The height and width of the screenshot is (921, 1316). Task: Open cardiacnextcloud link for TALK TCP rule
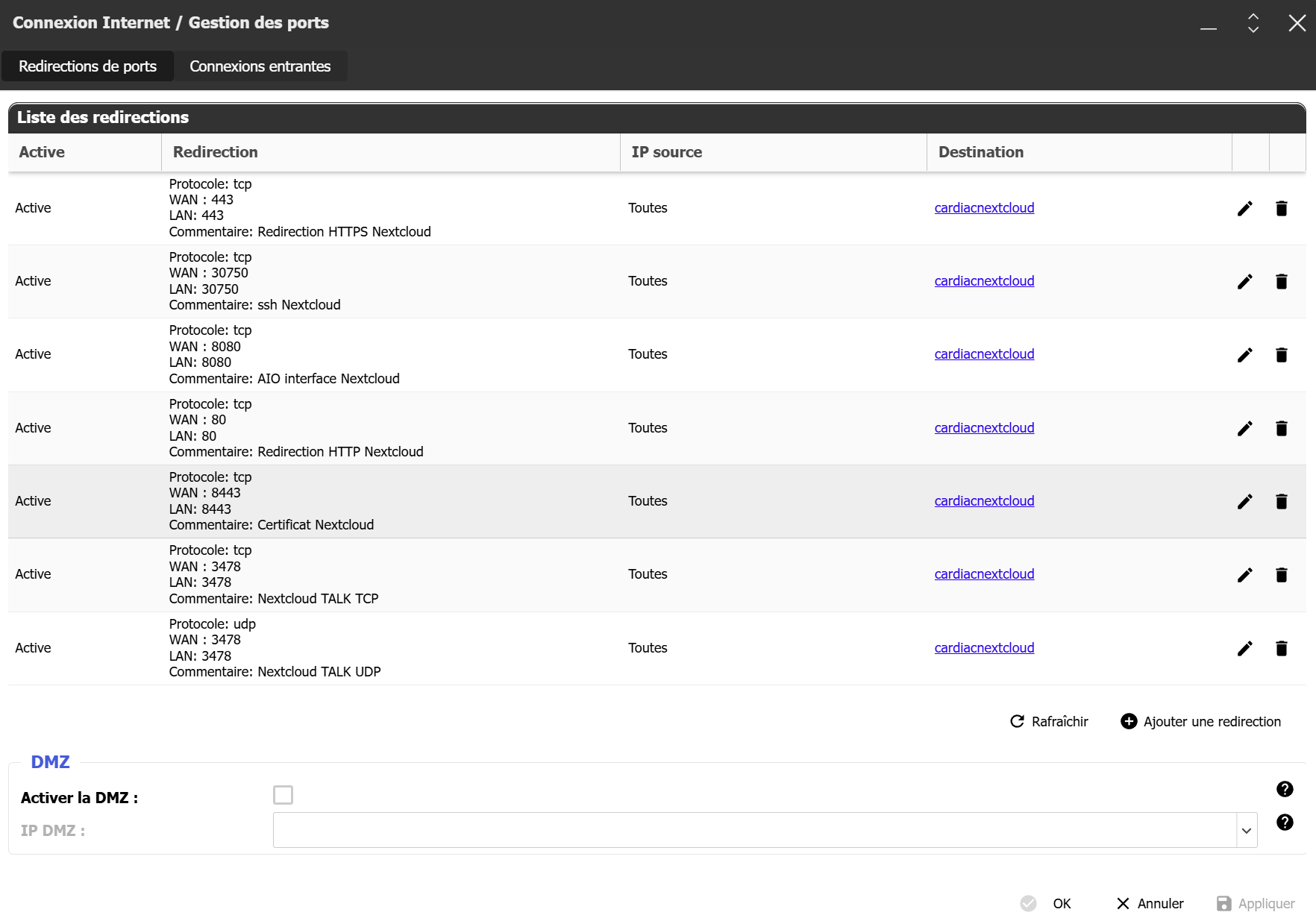(x=984, y=574)
